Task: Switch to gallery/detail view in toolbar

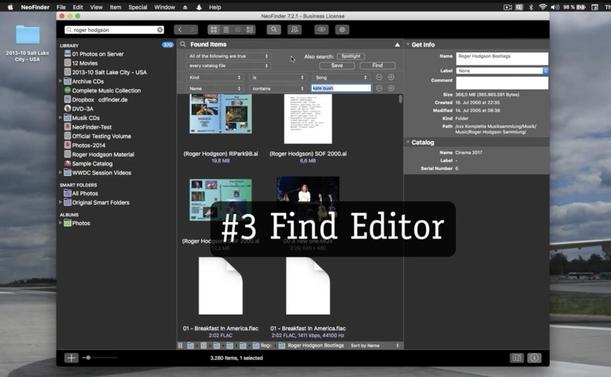Action: point(250,30)
